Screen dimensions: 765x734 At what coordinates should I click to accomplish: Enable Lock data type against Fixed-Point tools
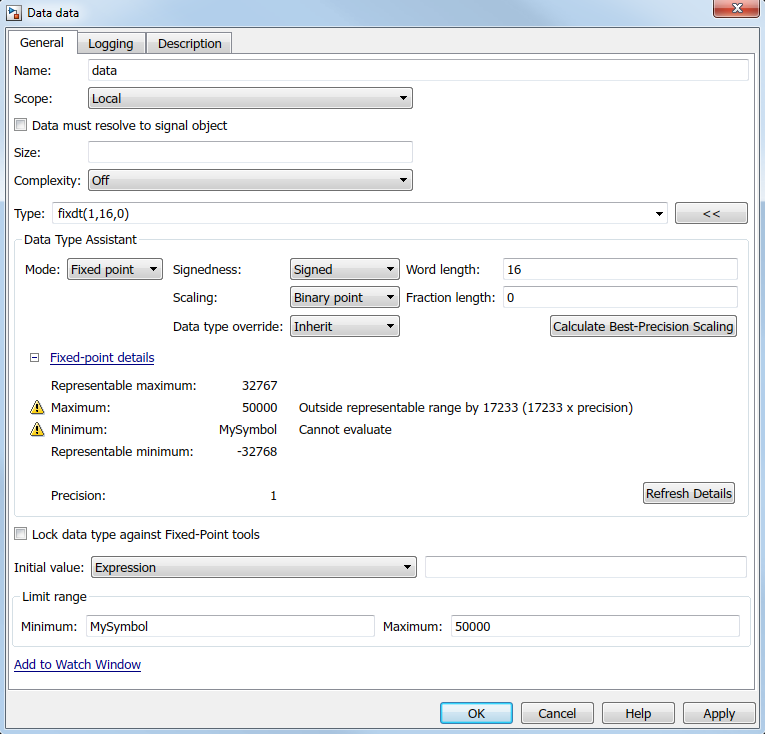coord(20,534)
